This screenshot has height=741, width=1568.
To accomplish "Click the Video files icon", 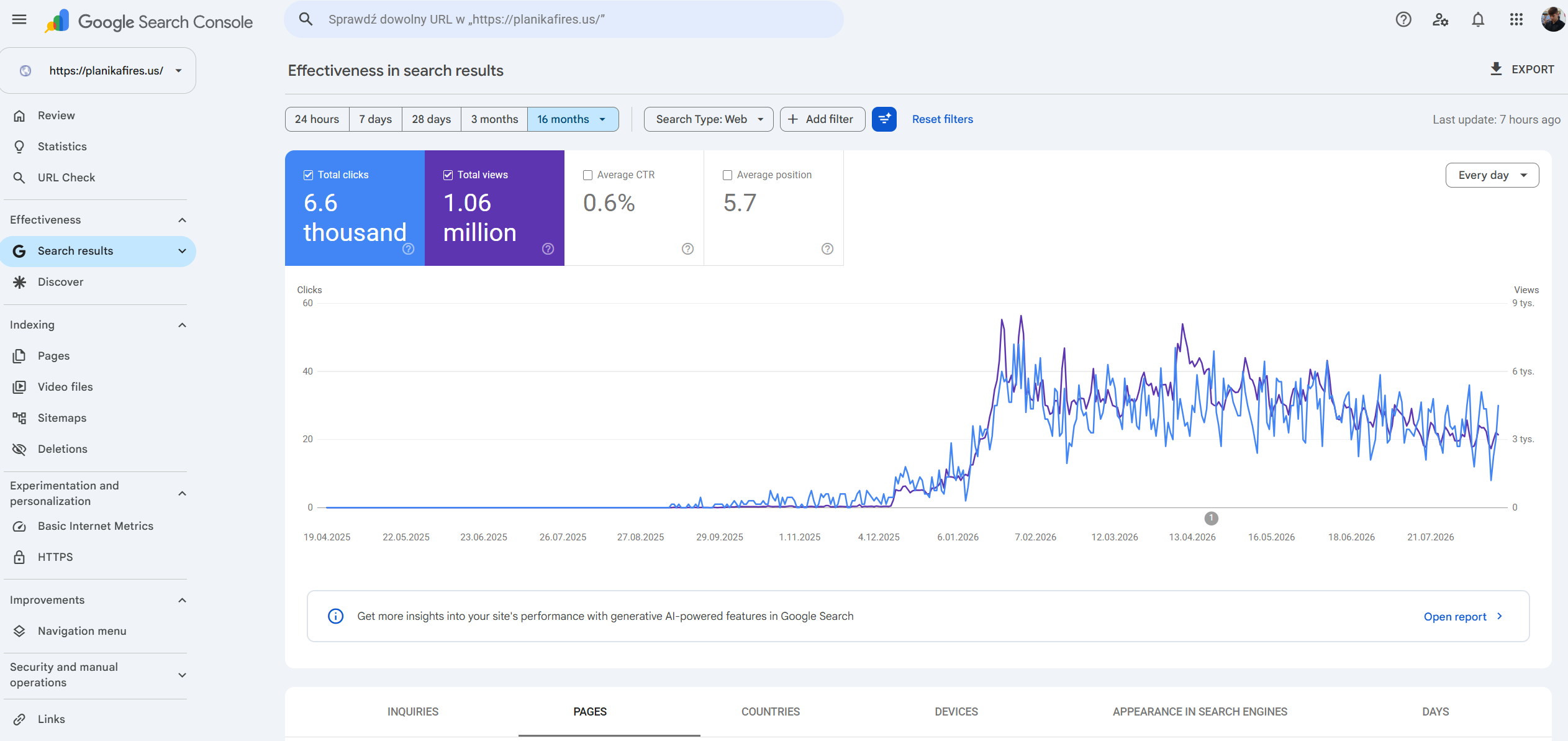I will 19,387.
